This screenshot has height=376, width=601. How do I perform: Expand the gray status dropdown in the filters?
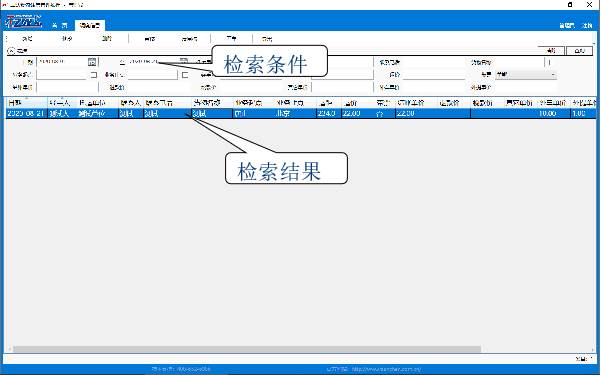(525, 74)
